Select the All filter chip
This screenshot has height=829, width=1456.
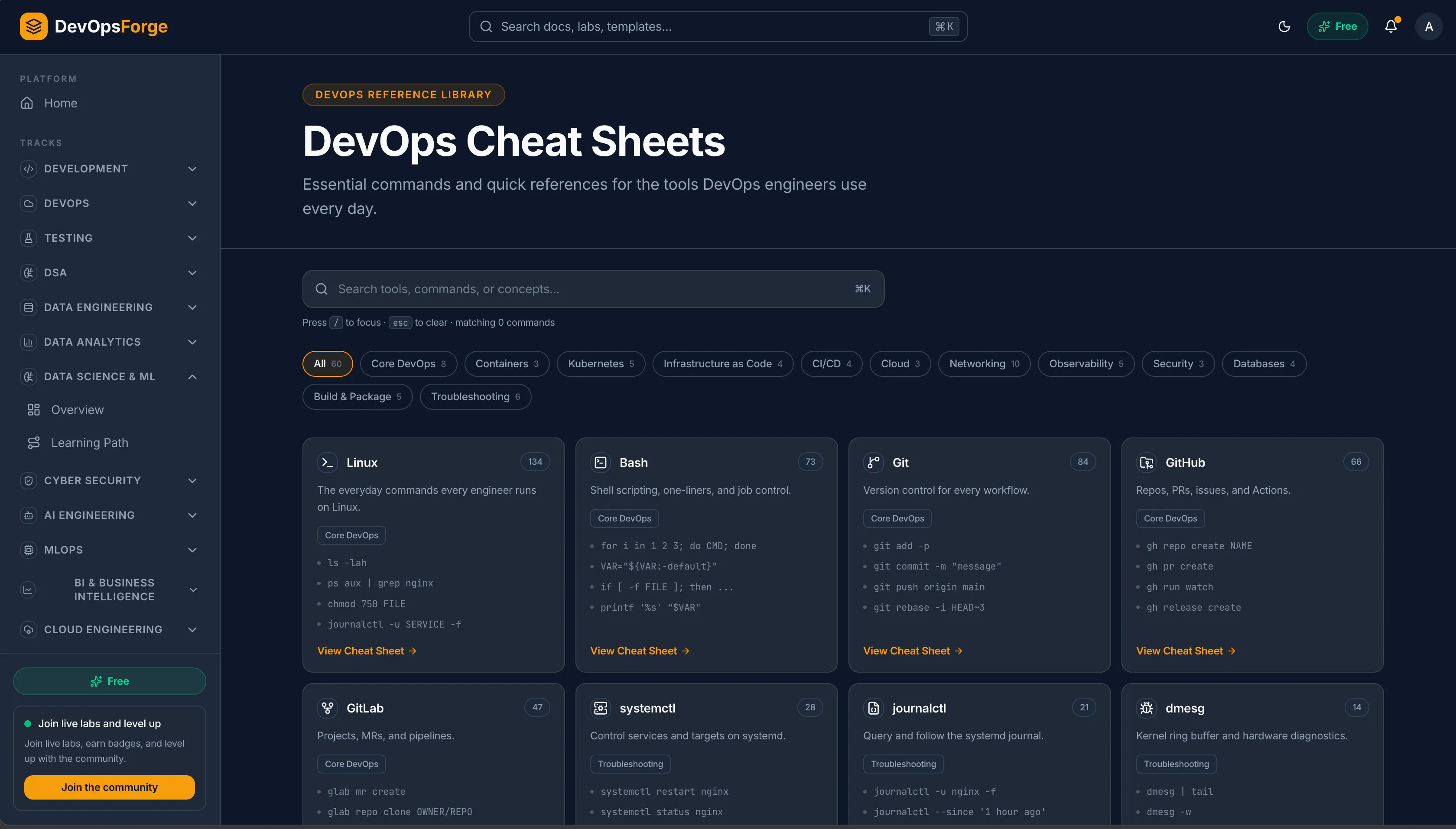click(x=328, y=364)
